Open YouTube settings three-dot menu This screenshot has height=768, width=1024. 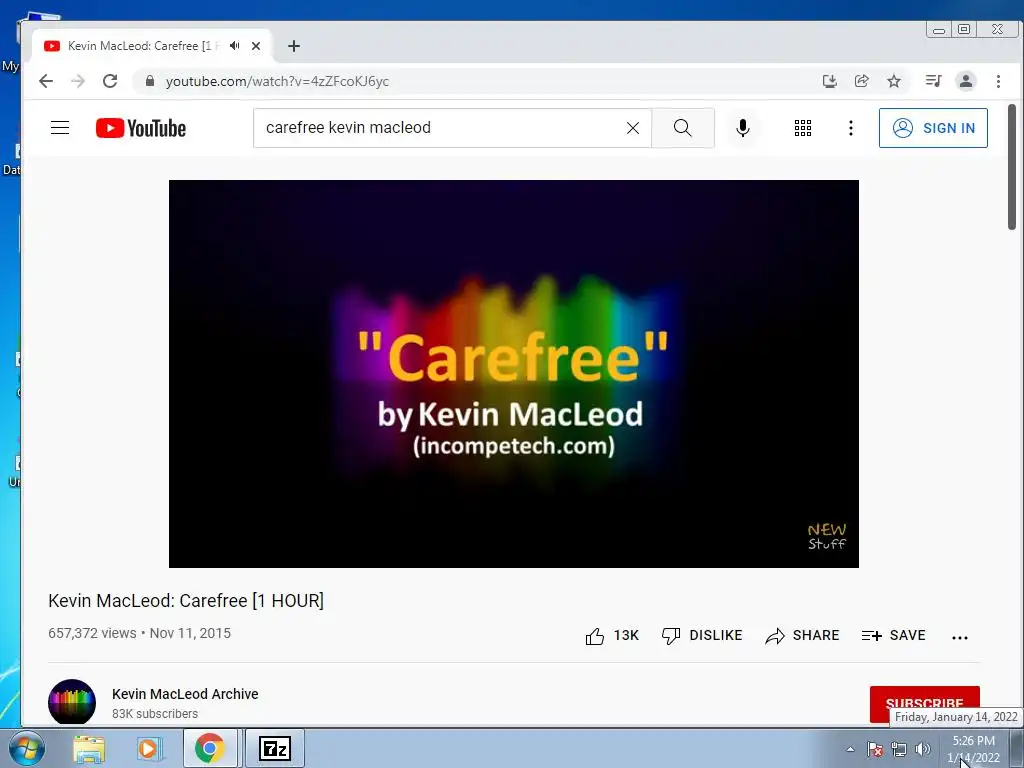(850, 128)
